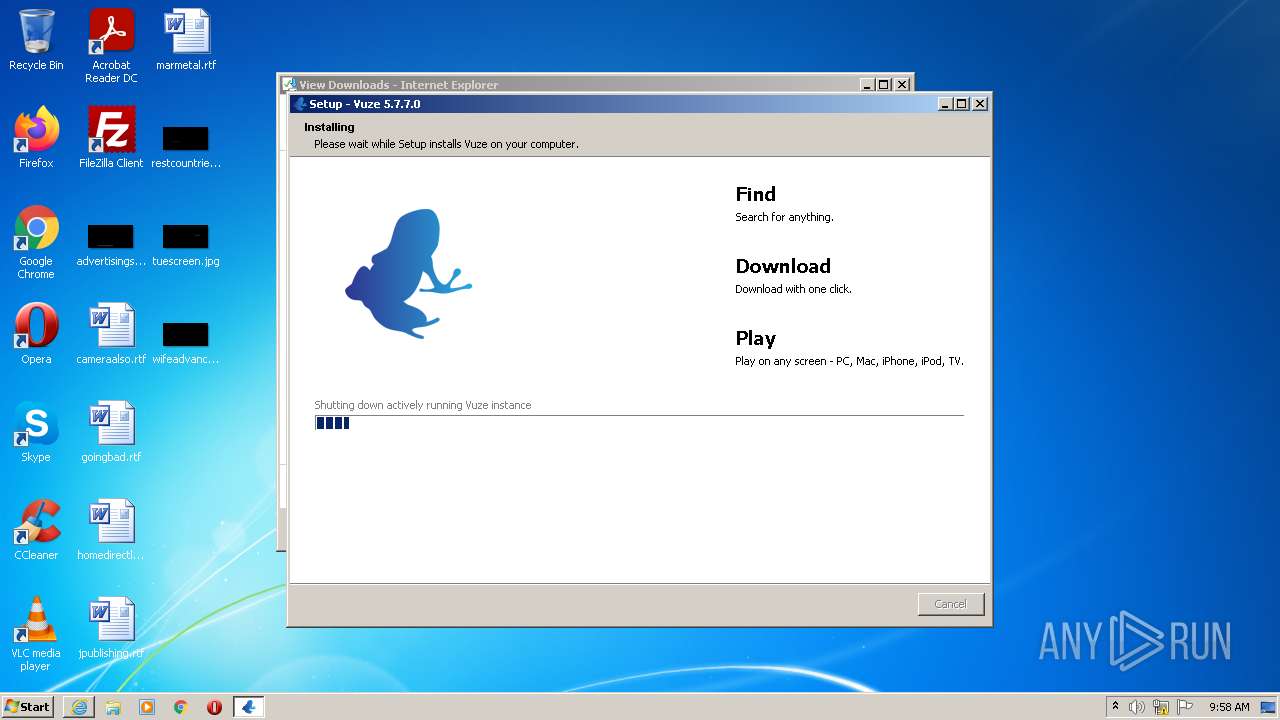Maximize the View Downloads window
The width and height of the screenshot is (1280, 720).
[x=884, y=85]
